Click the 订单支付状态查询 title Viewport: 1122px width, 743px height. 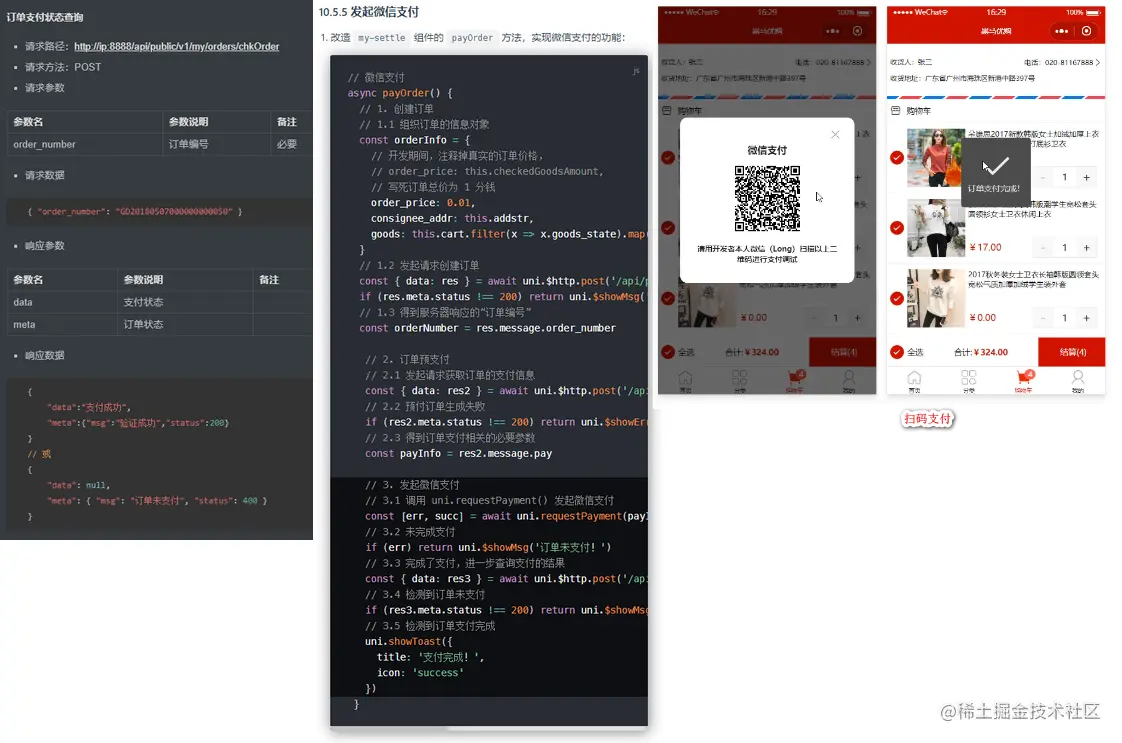pyautogui.click(x=45, y=17)
